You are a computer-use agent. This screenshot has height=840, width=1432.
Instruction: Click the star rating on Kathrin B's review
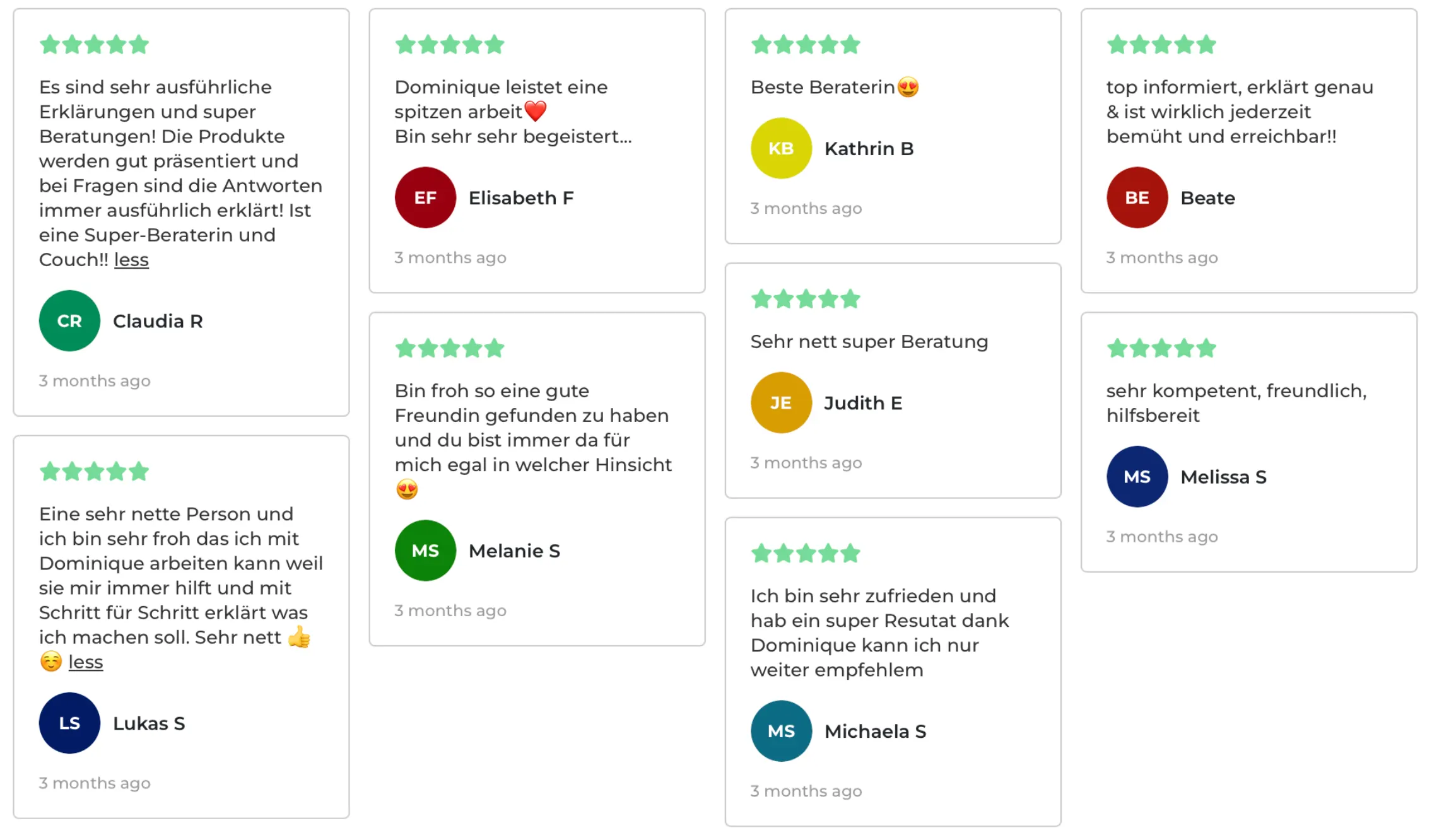[806, 45]
